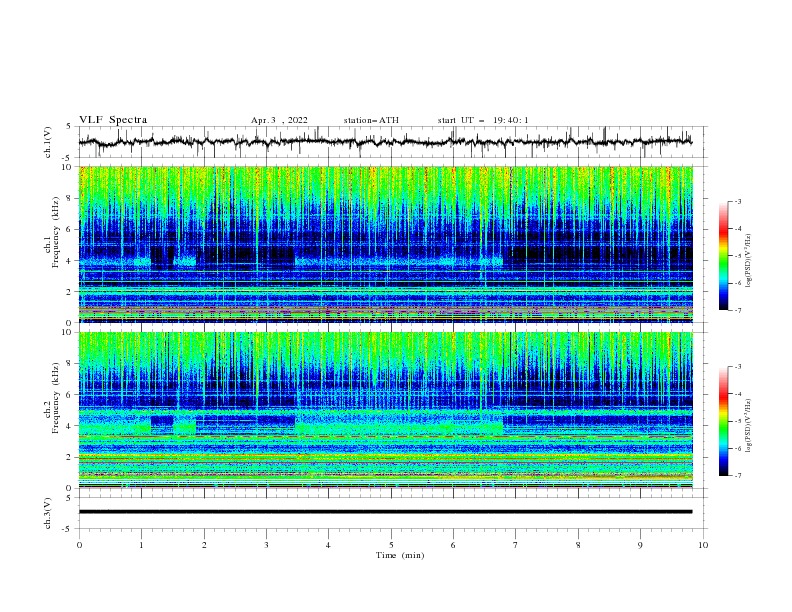Click time axis tick label "7"

[516, 545]
